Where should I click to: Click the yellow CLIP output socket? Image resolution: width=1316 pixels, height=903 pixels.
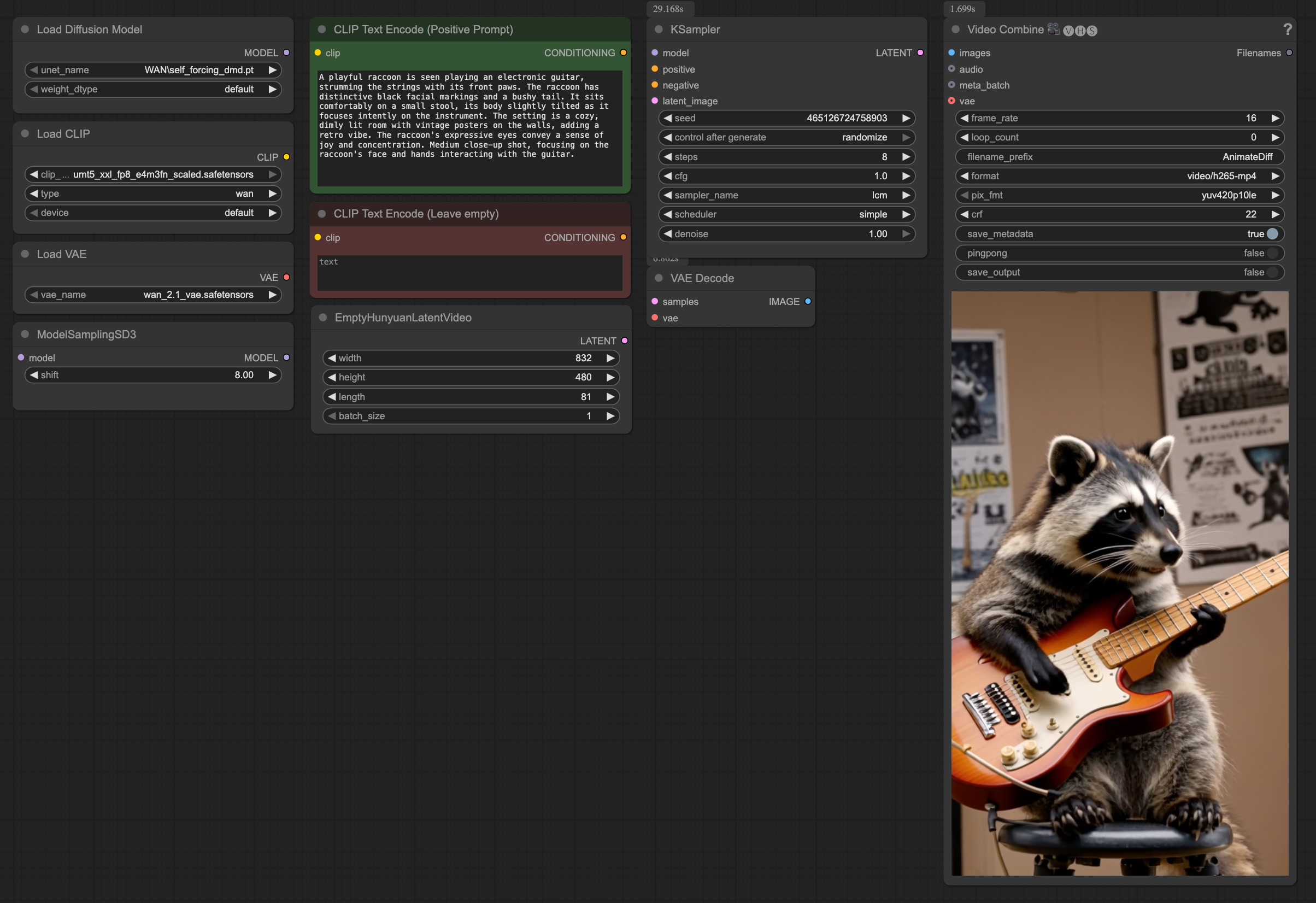tap(286, 157)
